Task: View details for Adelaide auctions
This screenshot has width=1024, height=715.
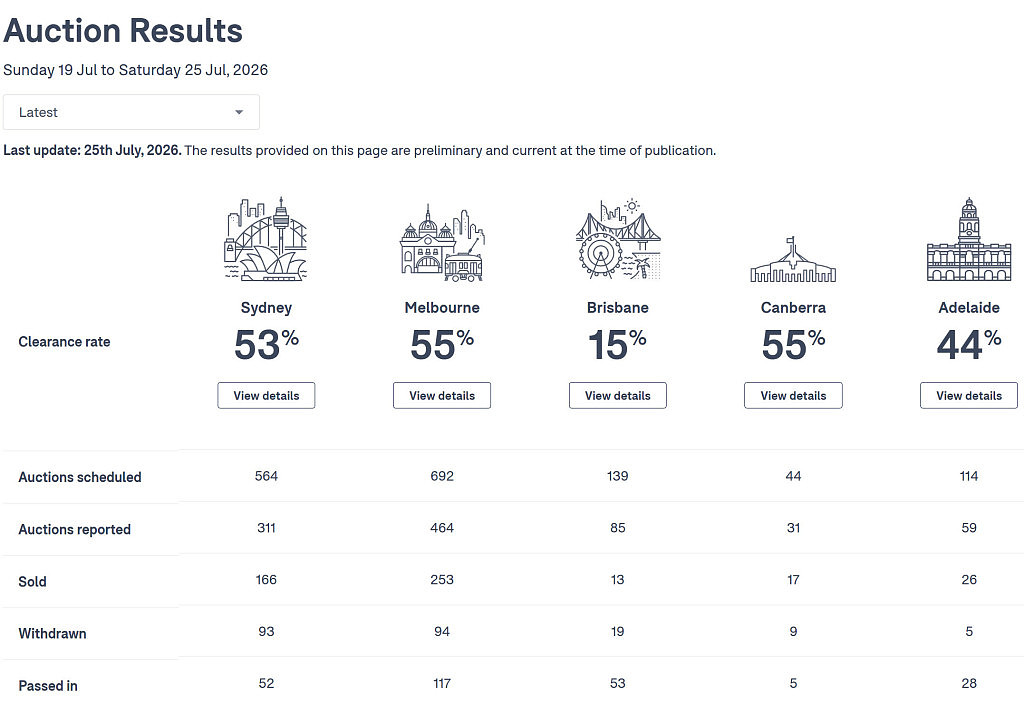Action: coord(969,396)
